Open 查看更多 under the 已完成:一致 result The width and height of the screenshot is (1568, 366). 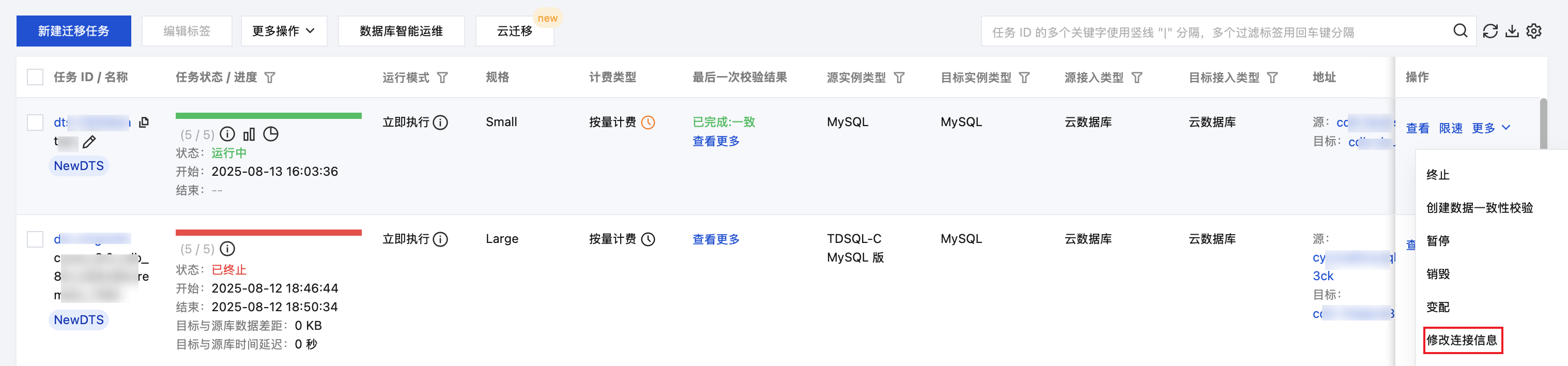(716, 141)
